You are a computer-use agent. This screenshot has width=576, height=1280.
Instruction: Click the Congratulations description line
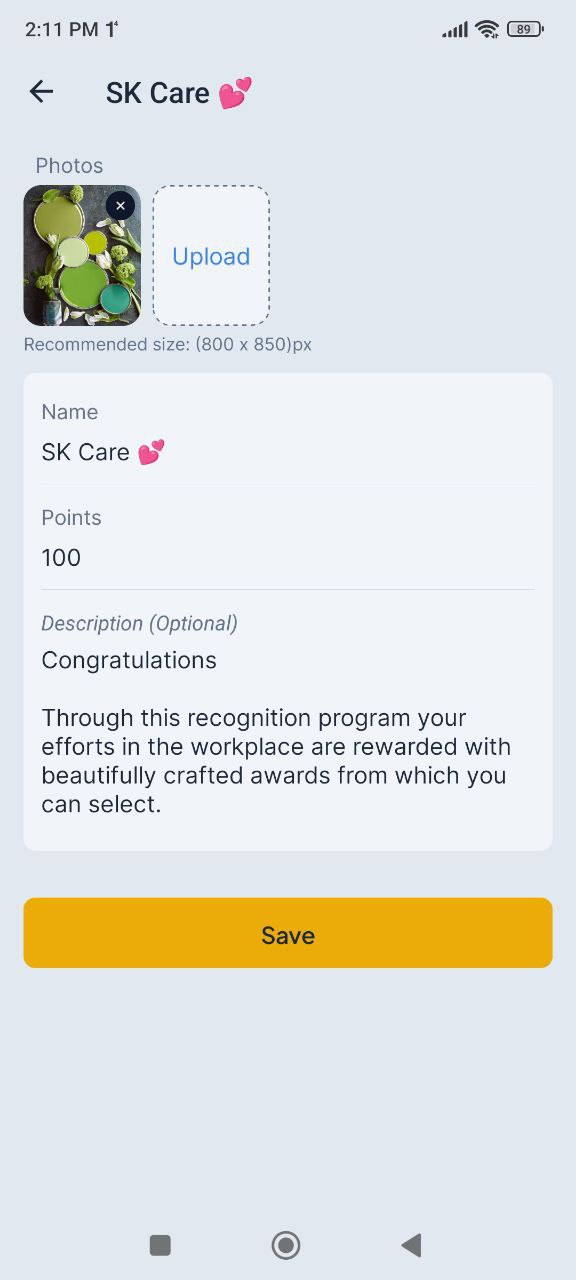pyautogui.click(x=129, y=660)
